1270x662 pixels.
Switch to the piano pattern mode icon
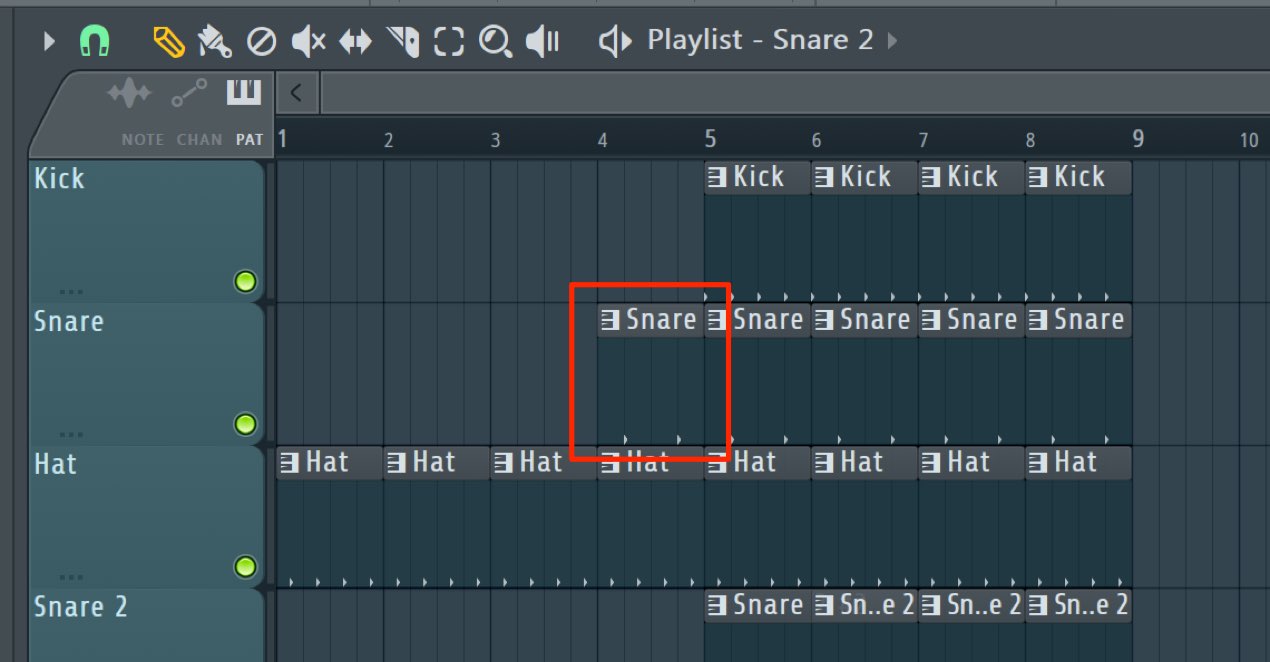244,93
